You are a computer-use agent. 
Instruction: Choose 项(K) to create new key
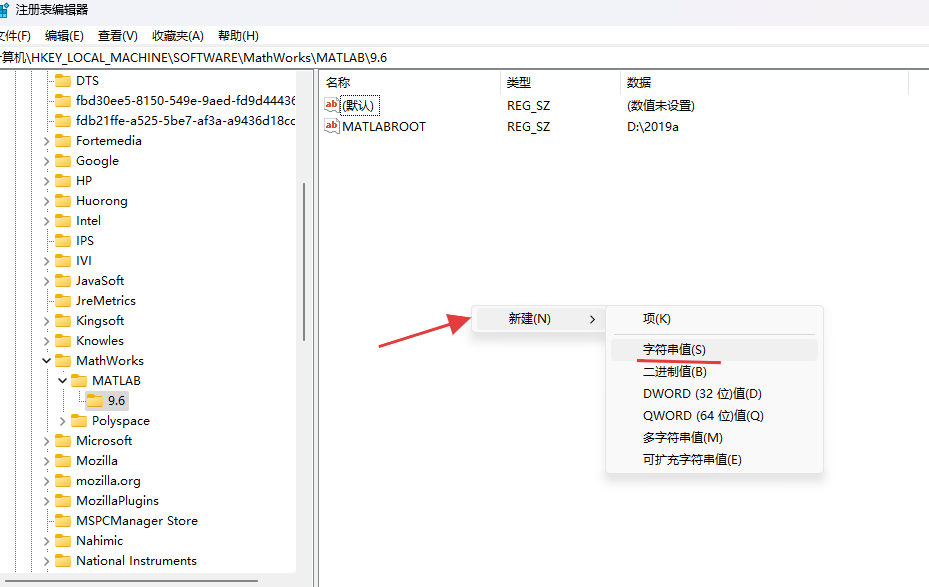714,319
